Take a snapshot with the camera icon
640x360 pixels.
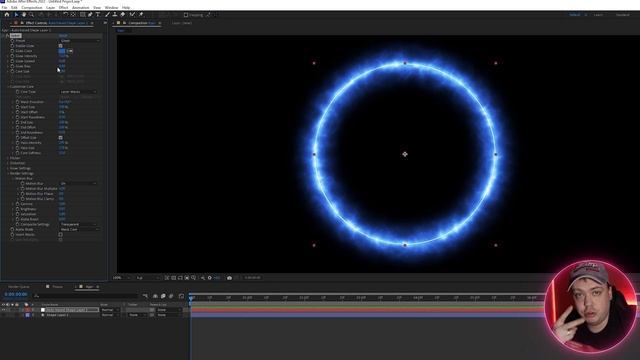[x=229, y=278]
